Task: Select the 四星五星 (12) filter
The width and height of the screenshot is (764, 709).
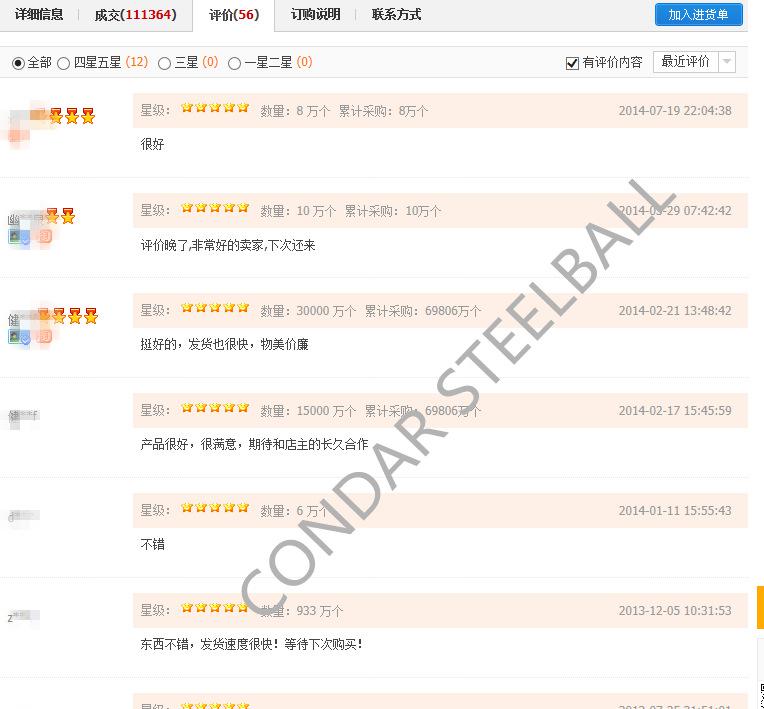Action: point(64,63)
